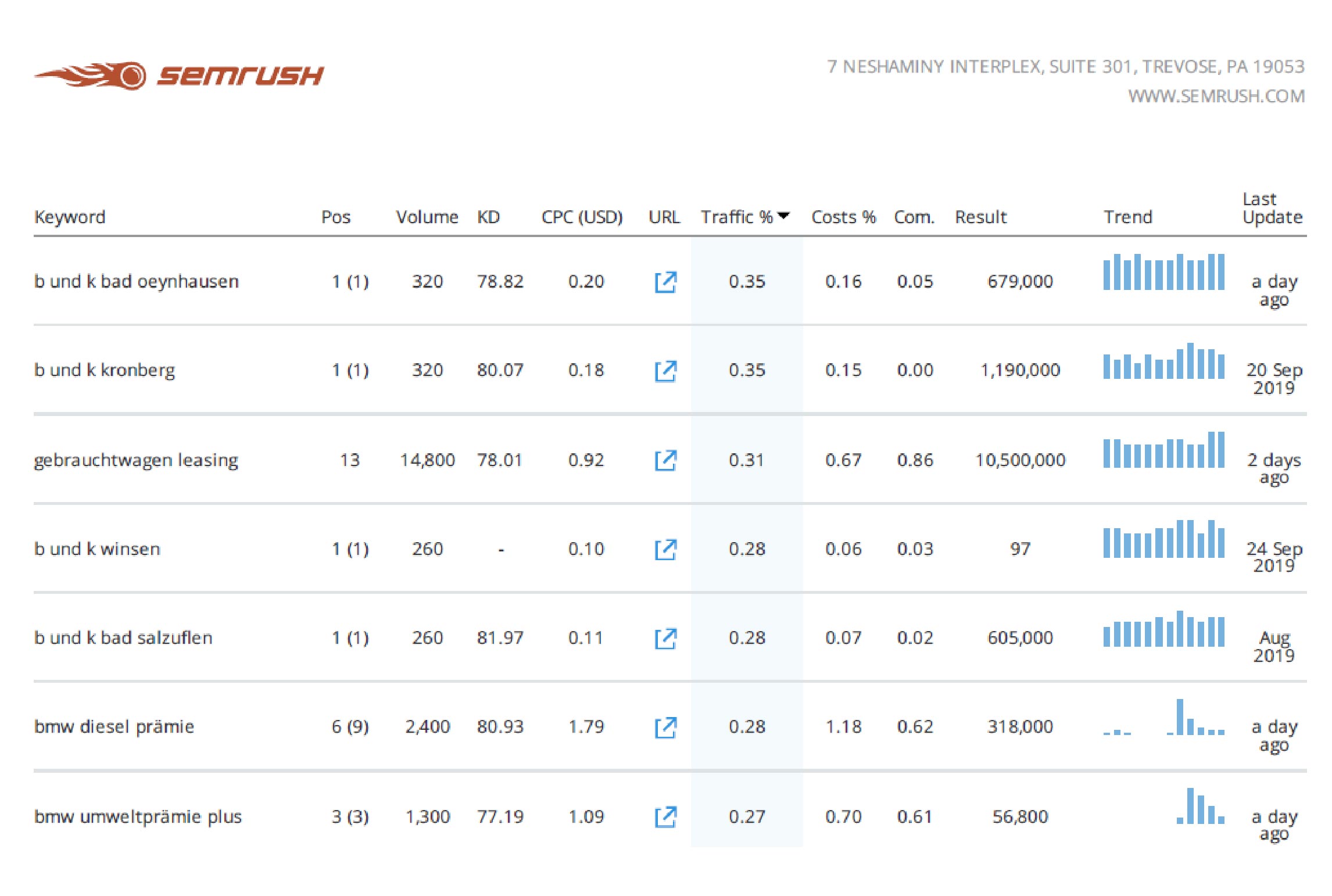1332x896 pixels.
Task: Expand sorting options on Traffic % column
Action: click(x=785, y=216)
